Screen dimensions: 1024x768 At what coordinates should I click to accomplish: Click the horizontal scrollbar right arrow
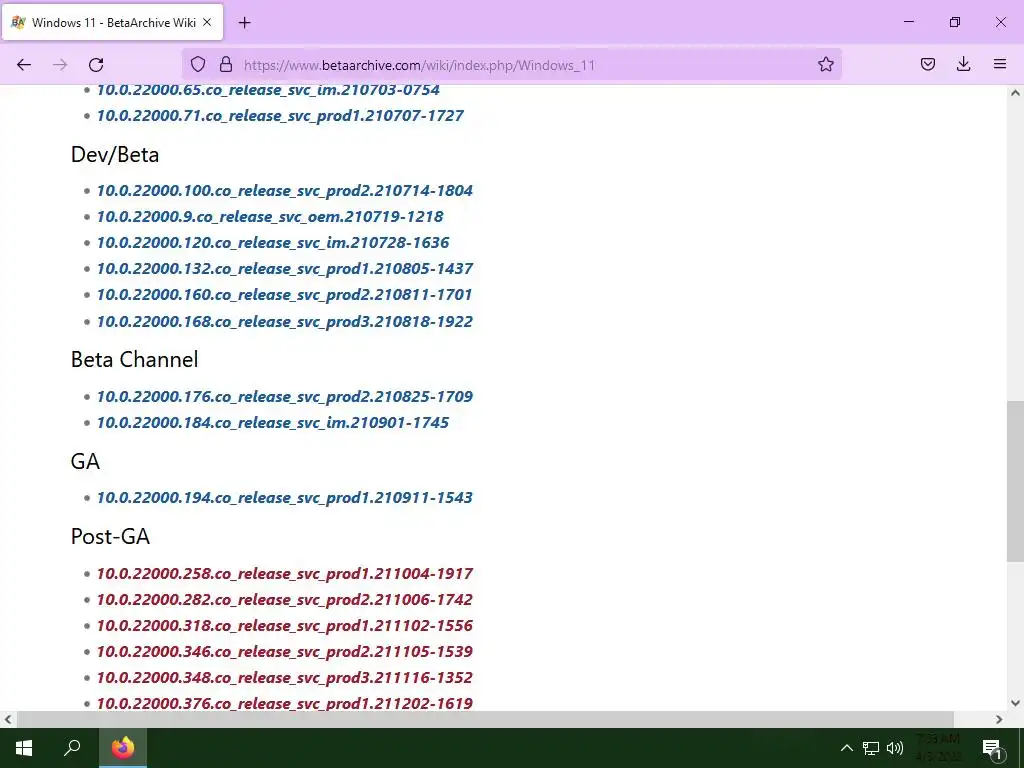999,720
